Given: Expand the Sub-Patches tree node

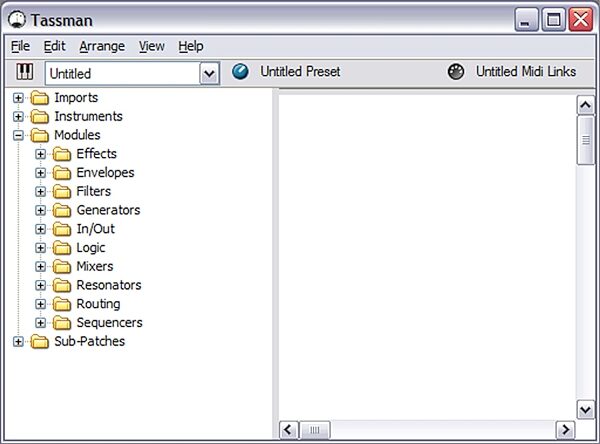Looking at the screenshot, I should tap(18, 342).
